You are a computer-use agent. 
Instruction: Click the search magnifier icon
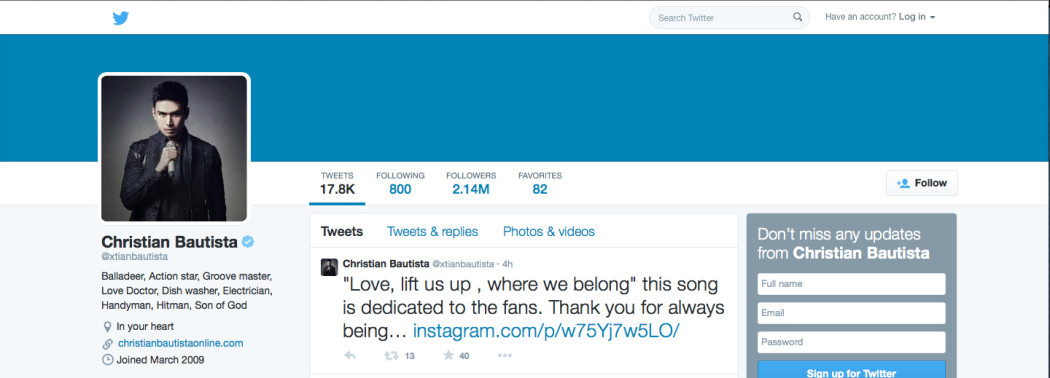[798, 17]
